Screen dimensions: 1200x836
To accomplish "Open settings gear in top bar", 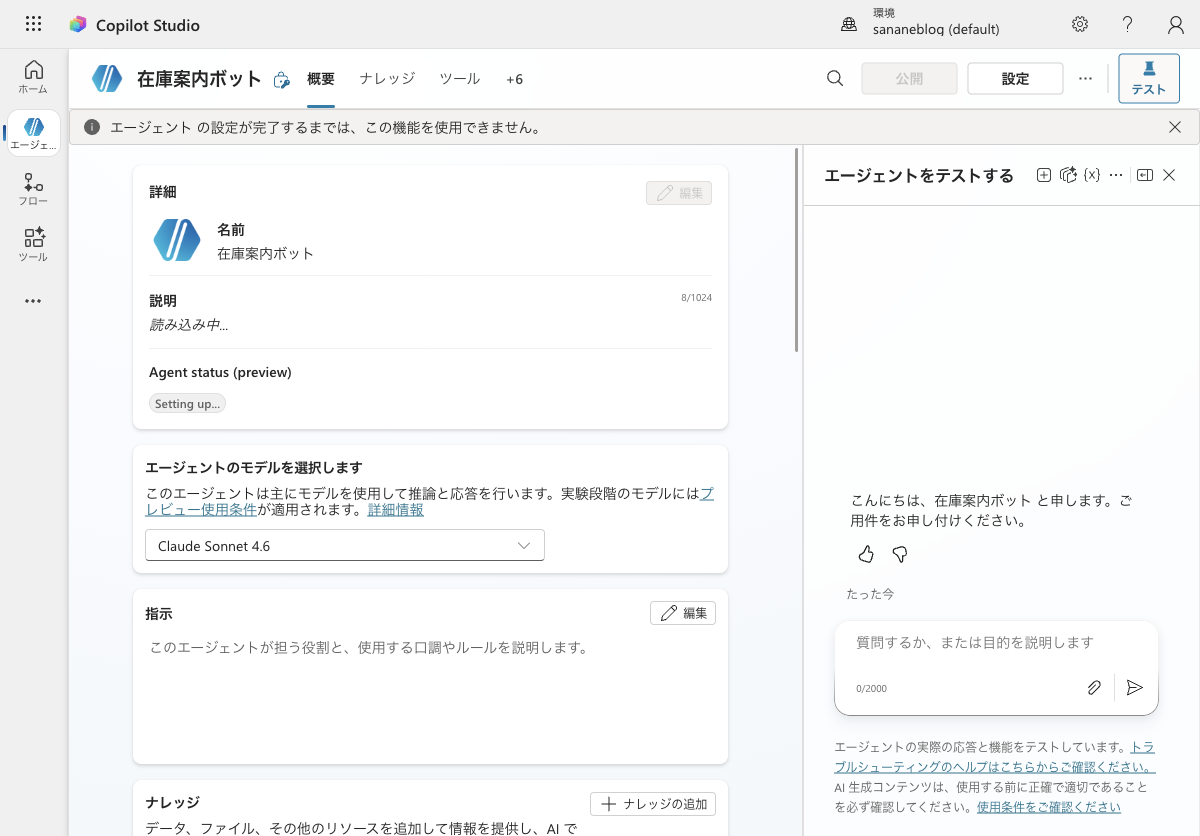I will tap(1080, 24).
